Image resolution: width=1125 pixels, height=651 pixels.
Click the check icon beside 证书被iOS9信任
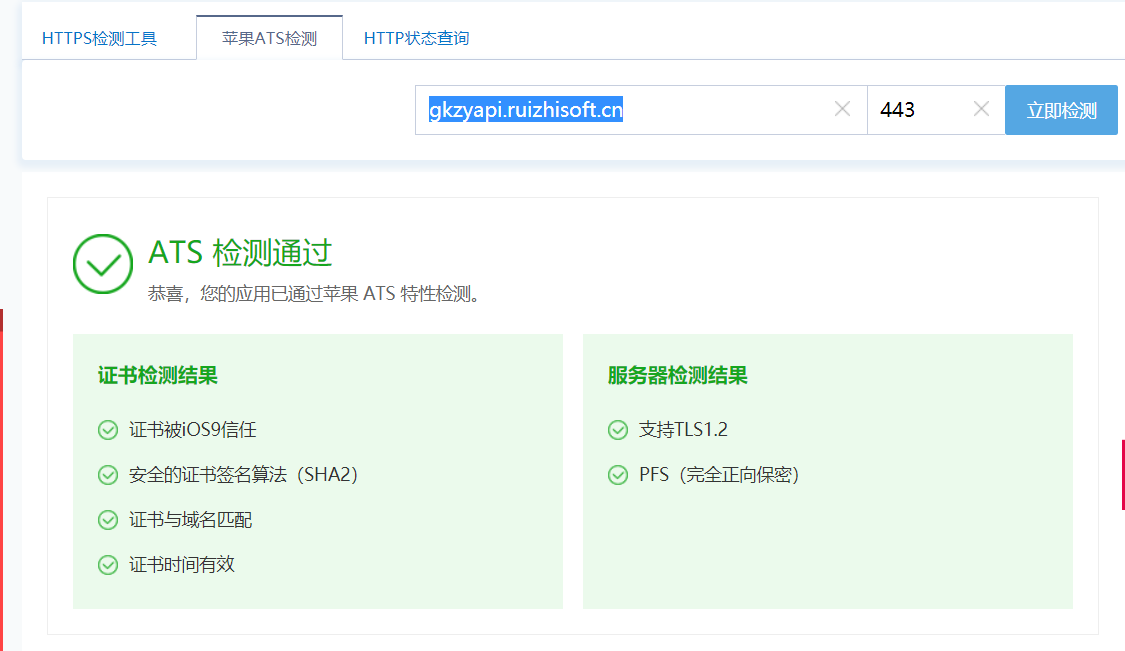pos(108,430)
